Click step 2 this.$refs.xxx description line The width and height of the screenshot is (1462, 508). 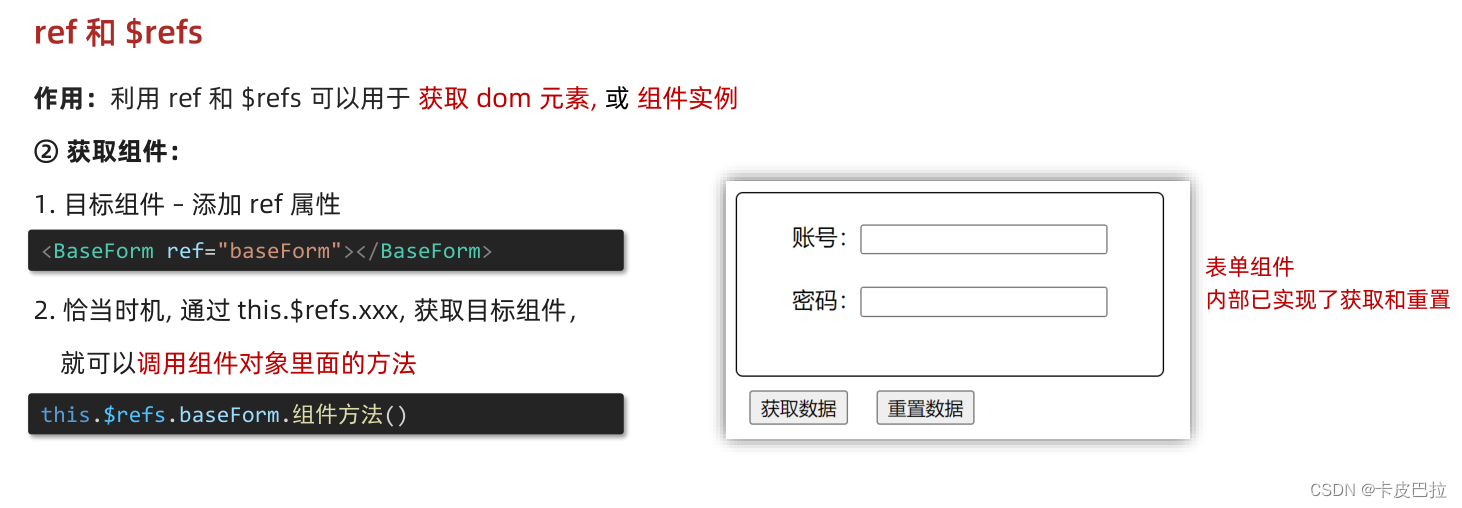point(305,311)
